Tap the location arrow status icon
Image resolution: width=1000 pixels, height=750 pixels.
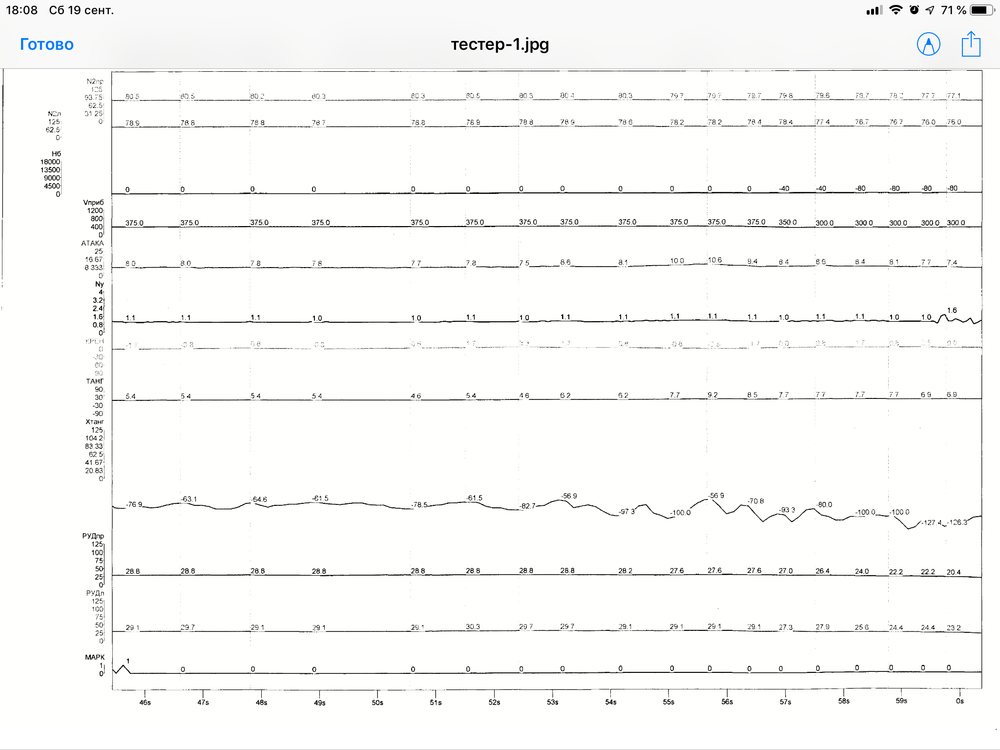(x=930, y=10)
